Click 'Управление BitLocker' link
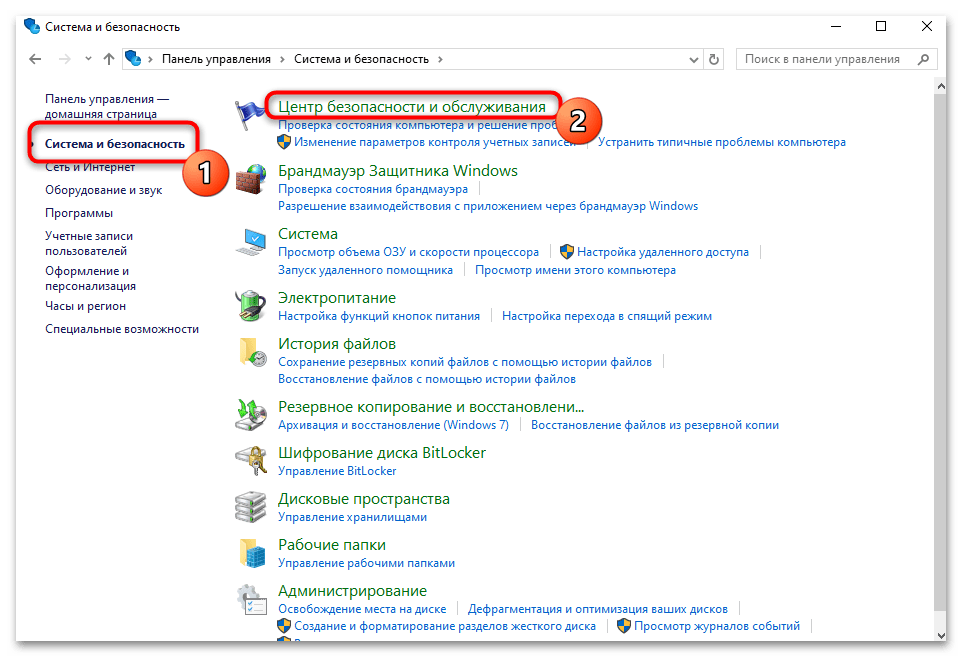Screen dimensions: 962x657 coord(337,471)
